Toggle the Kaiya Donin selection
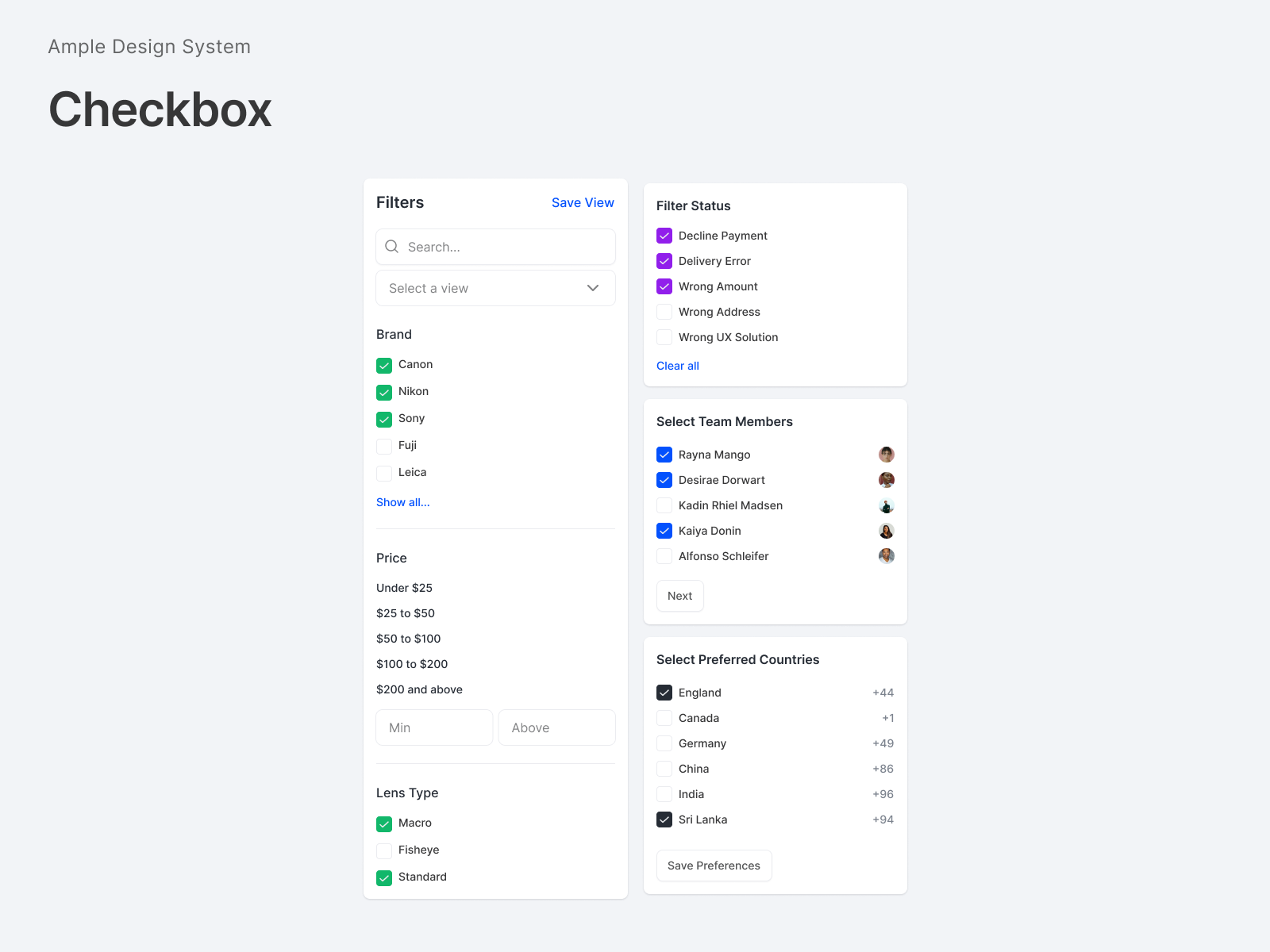 [664, 531]
